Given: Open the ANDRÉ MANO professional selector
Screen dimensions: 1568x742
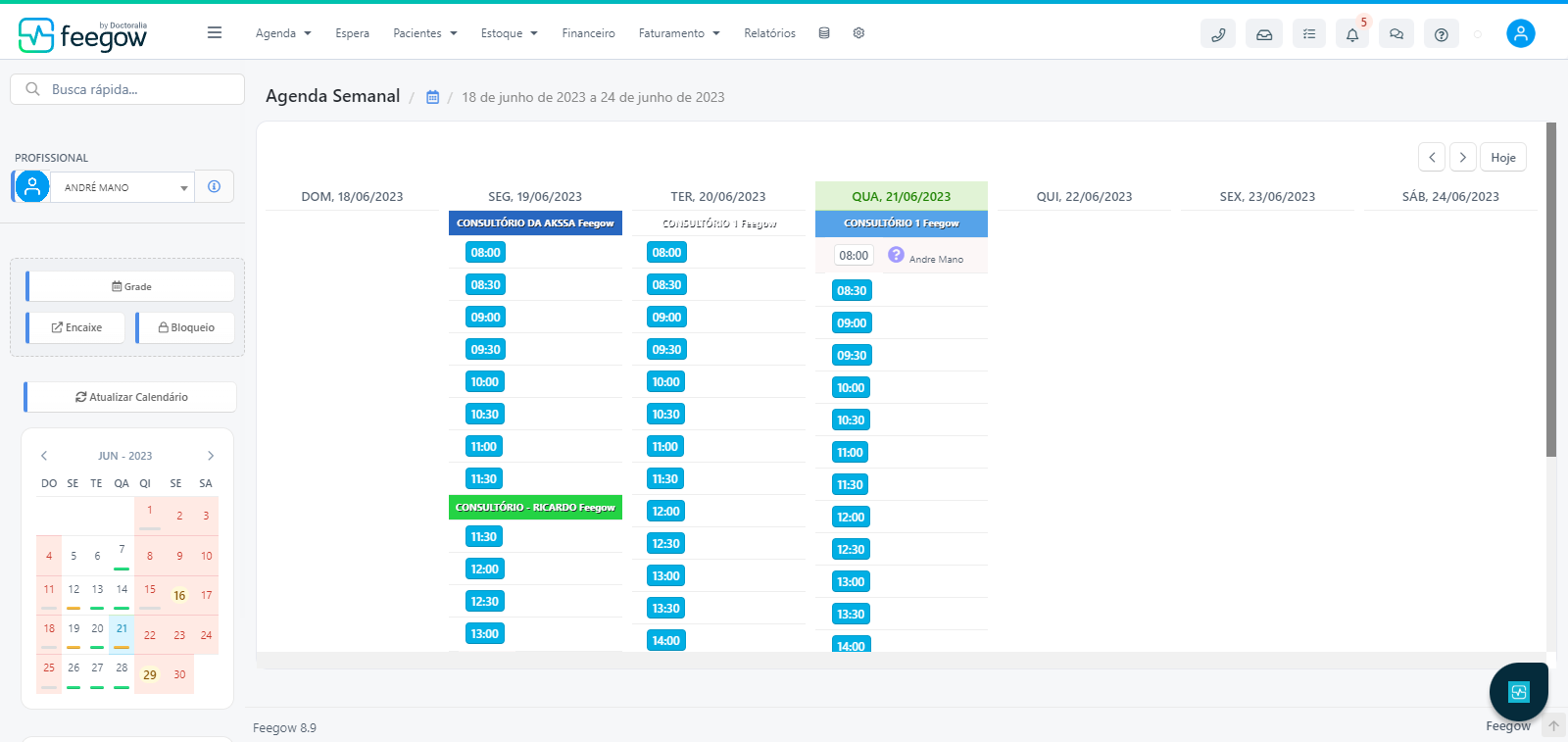Looking at the screenshot, I should point(122,187).
